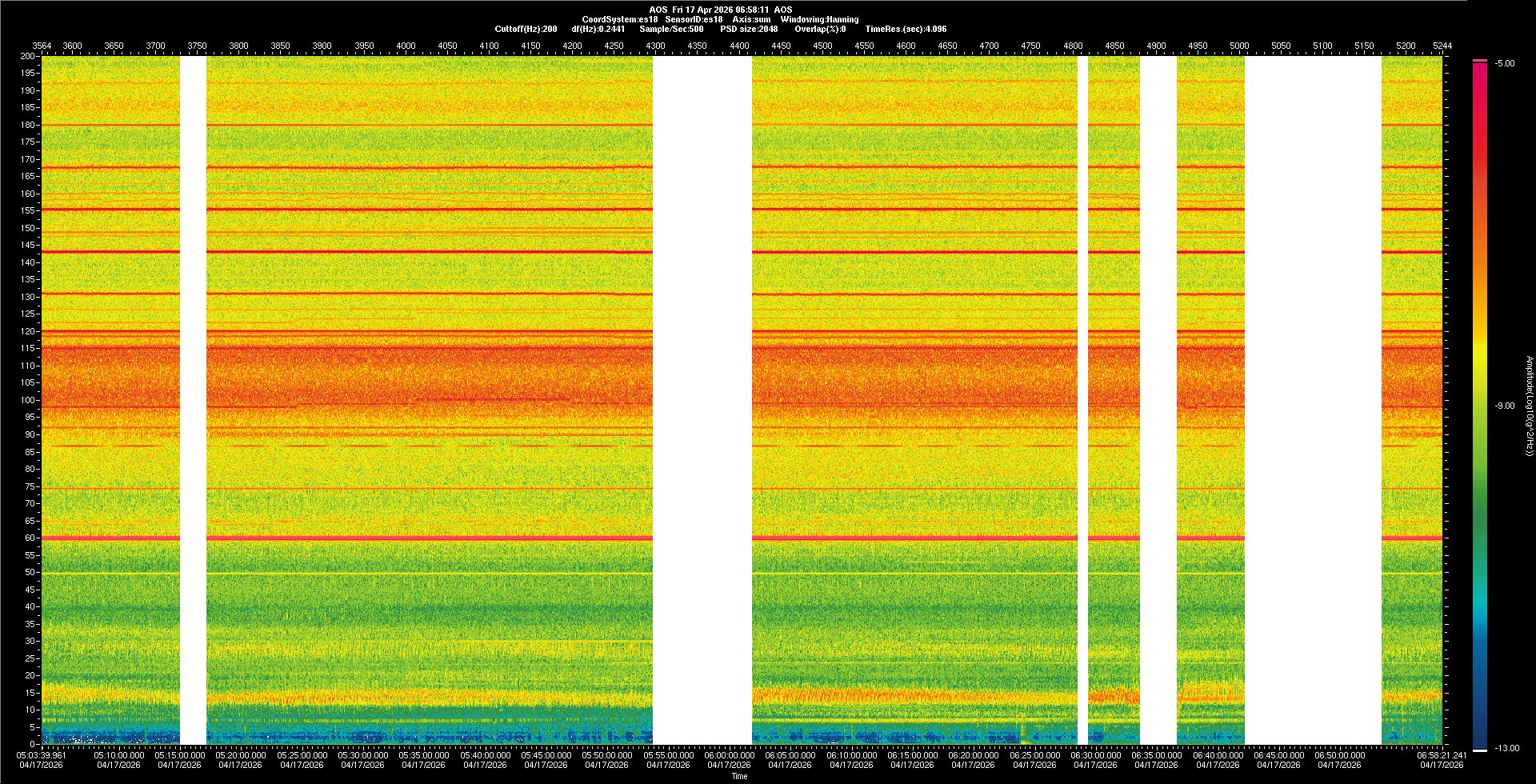The height and width of the screenshot is (784, 1536).
Task: Select the Windowing:Hanning header text
Action: [x=819, y=19]
